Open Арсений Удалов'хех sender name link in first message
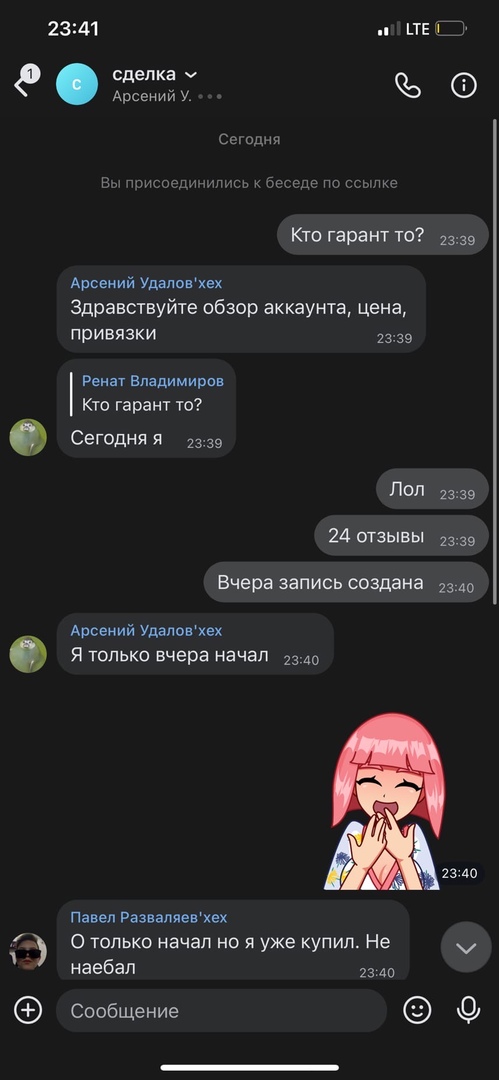 146,283
